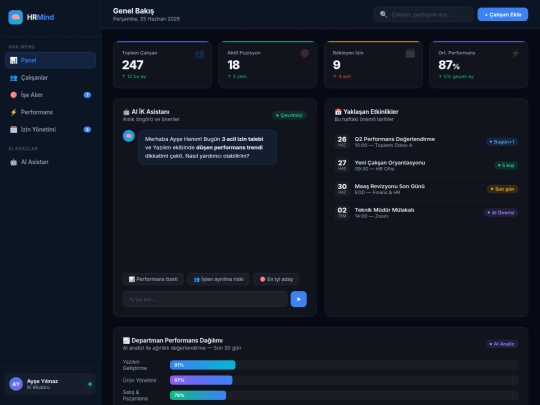Open the Ayşe Yılmaz profile card
The height and width of the screenshot is (405, 540).
(50, 384)
